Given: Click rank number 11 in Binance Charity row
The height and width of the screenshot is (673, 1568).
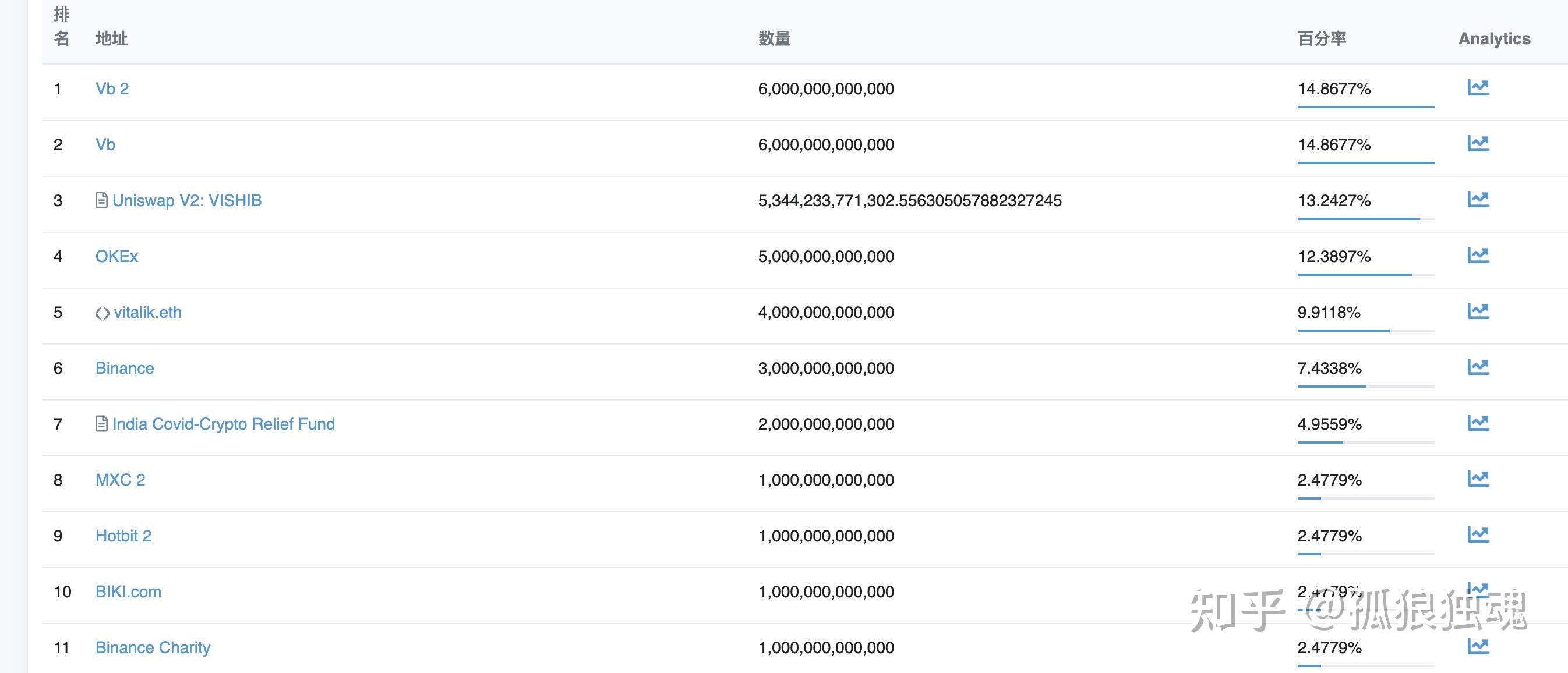Looking at the screenshot, I should 62,648.
